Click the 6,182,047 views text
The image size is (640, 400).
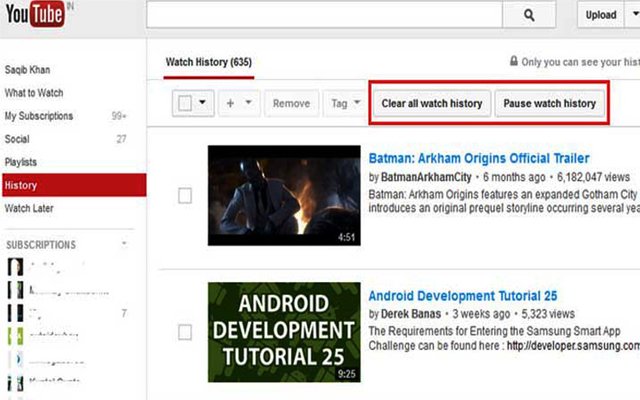point(593,177)
